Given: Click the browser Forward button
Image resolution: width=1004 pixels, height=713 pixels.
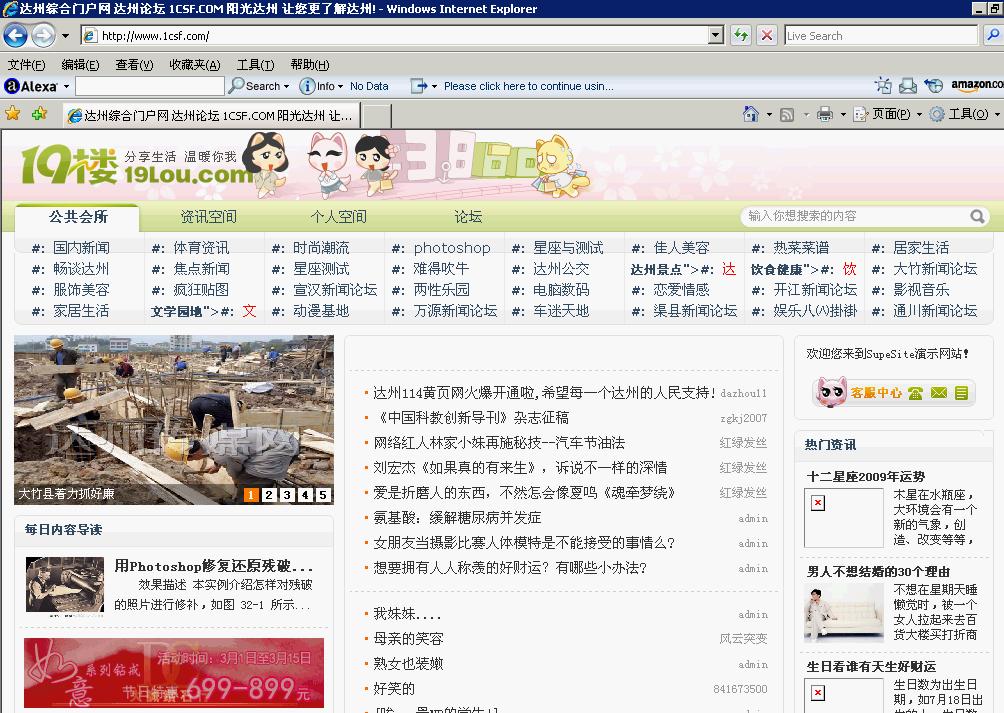Looking at the screenshot, I should pos(43,35).
